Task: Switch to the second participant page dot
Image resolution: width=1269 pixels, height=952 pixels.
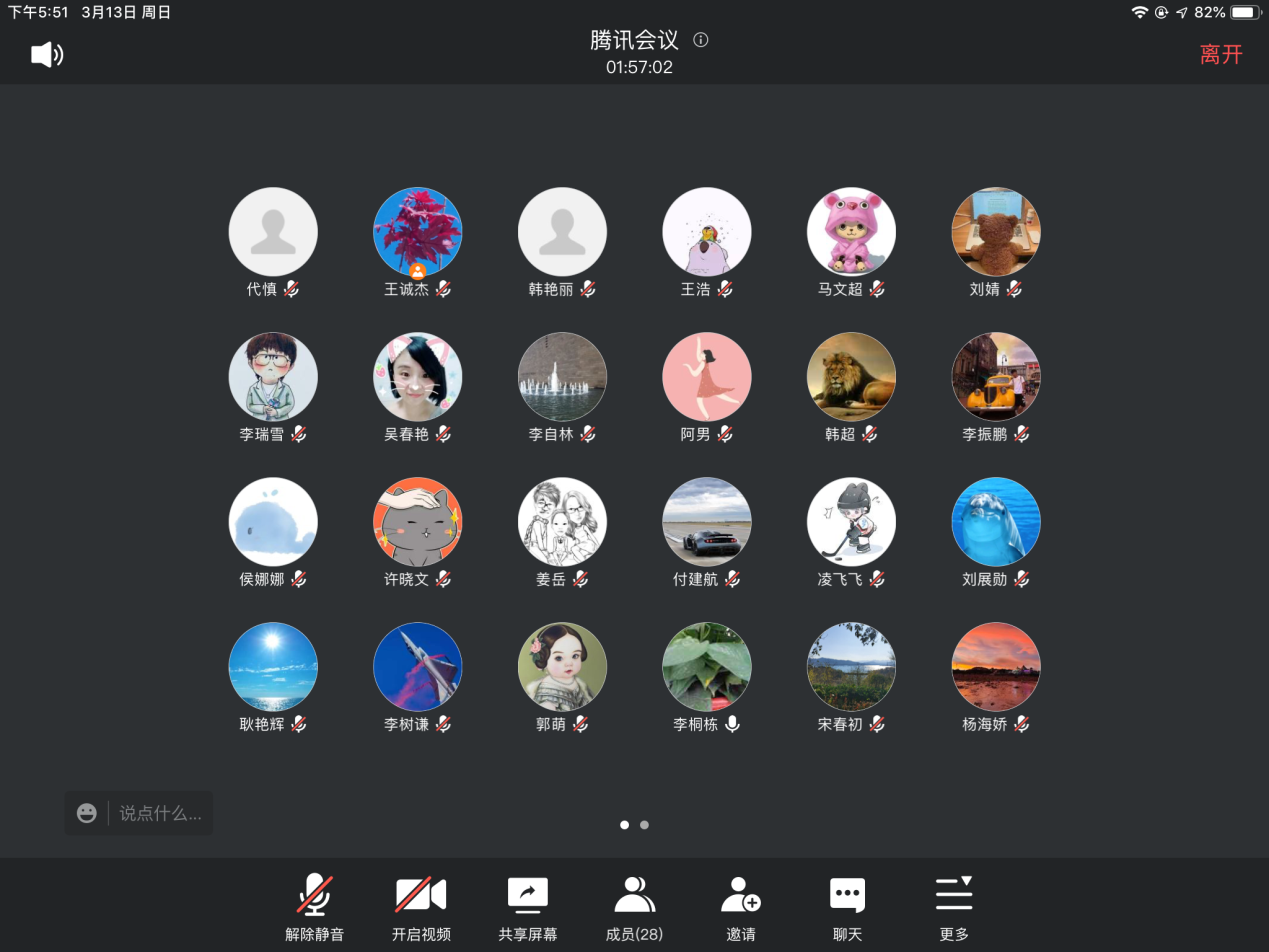Action: 644,825
